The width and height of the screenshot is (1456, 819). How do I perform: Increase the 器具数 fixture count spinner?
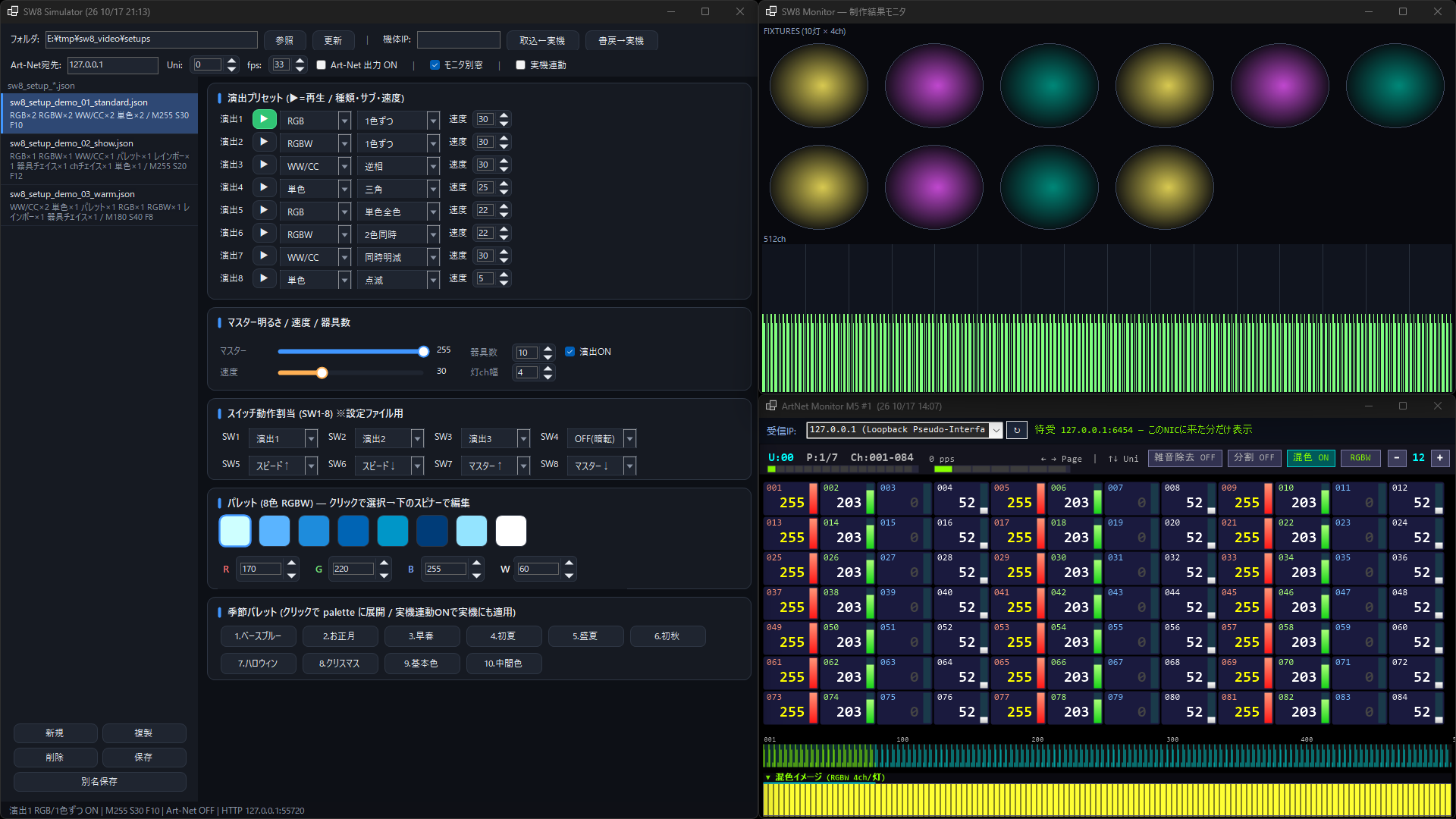[548, 348]
